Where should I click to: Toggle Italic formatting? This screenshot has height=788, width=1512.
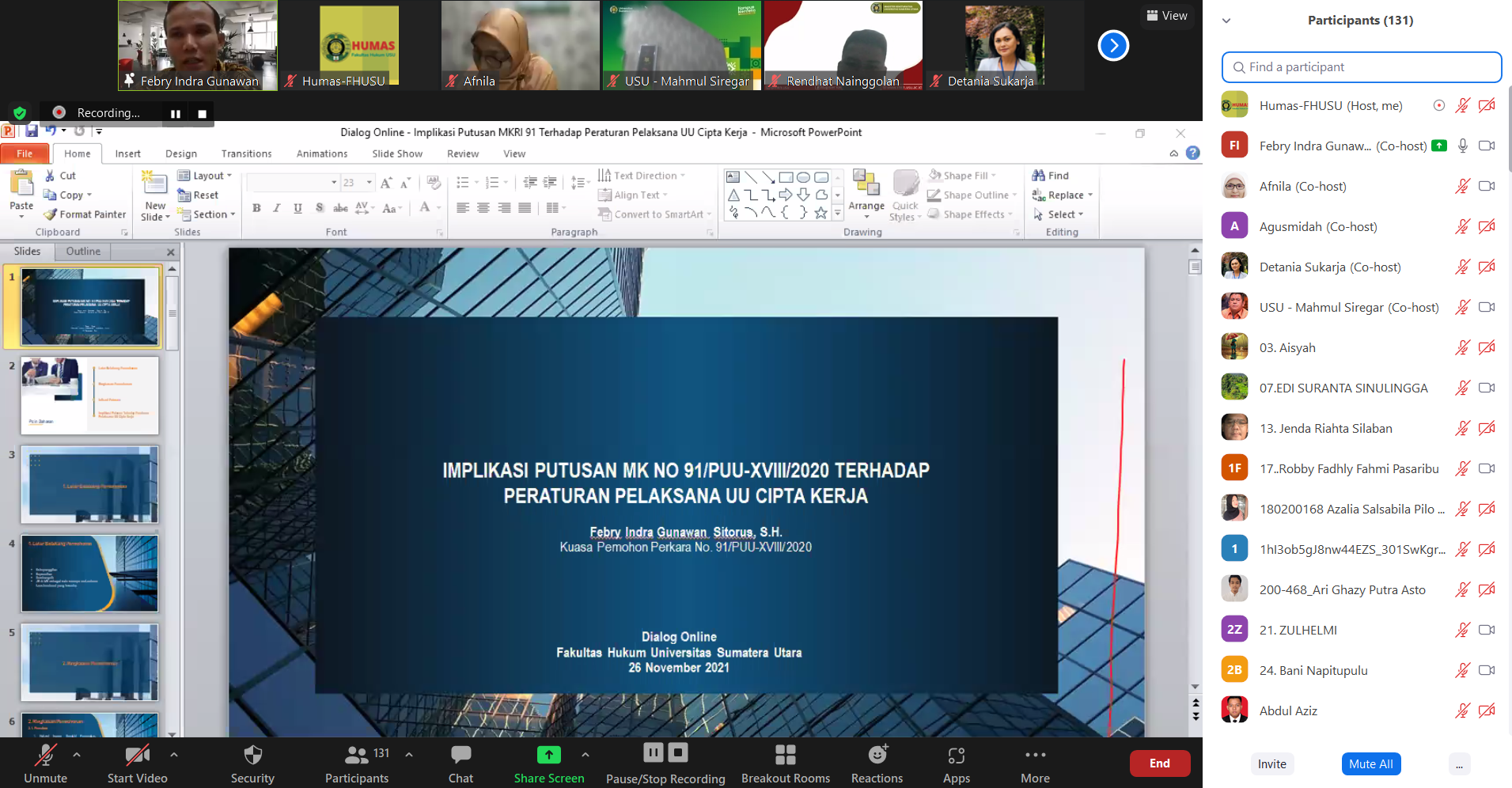277,208
